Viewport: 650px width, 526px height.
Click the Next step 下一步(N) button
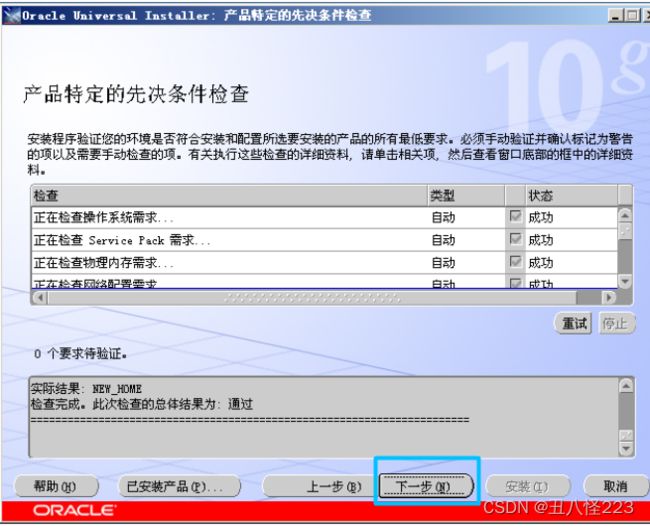(426, 486)
